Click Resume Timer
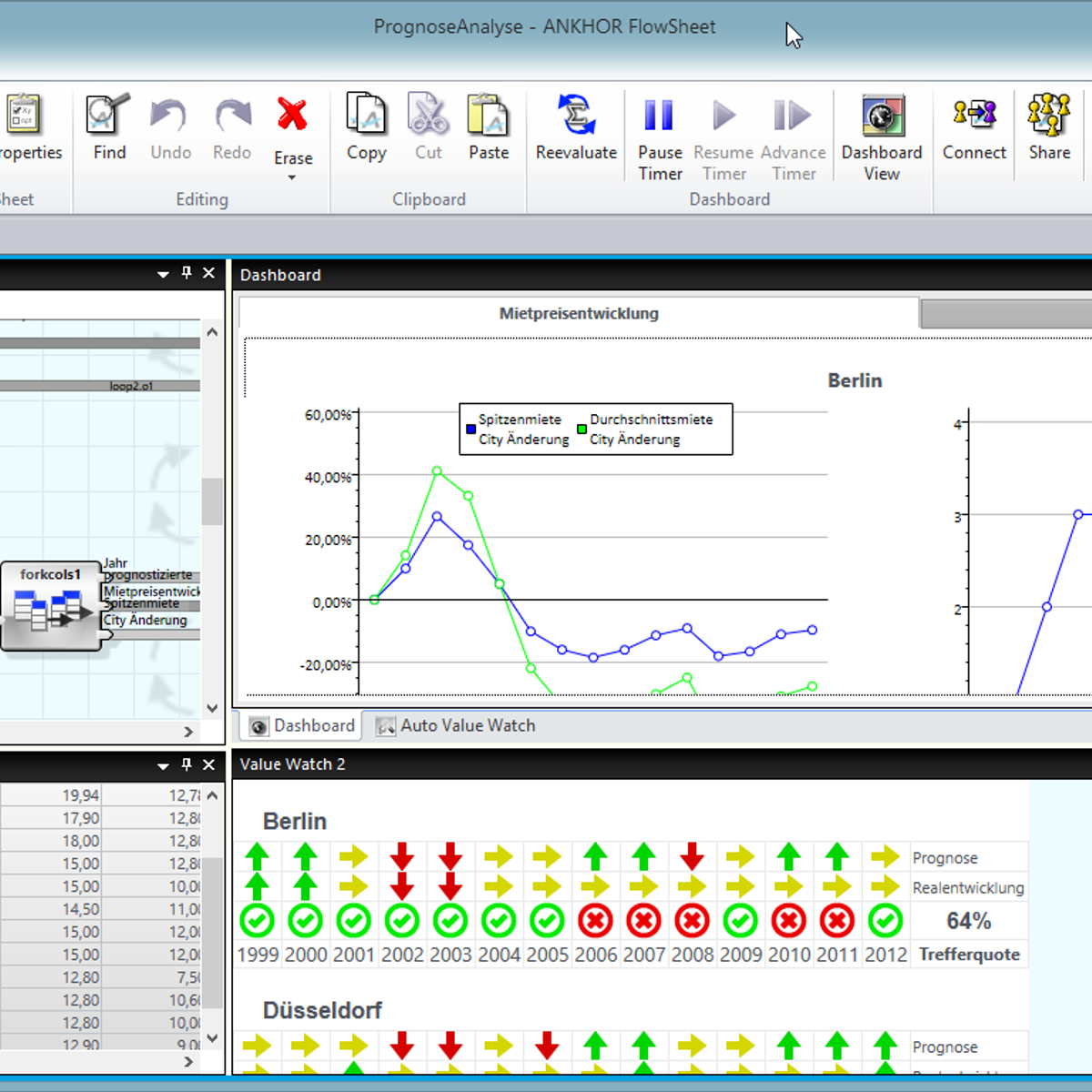The width and height of the screenshot is (1092, 1092). click(x=723, y=136)
